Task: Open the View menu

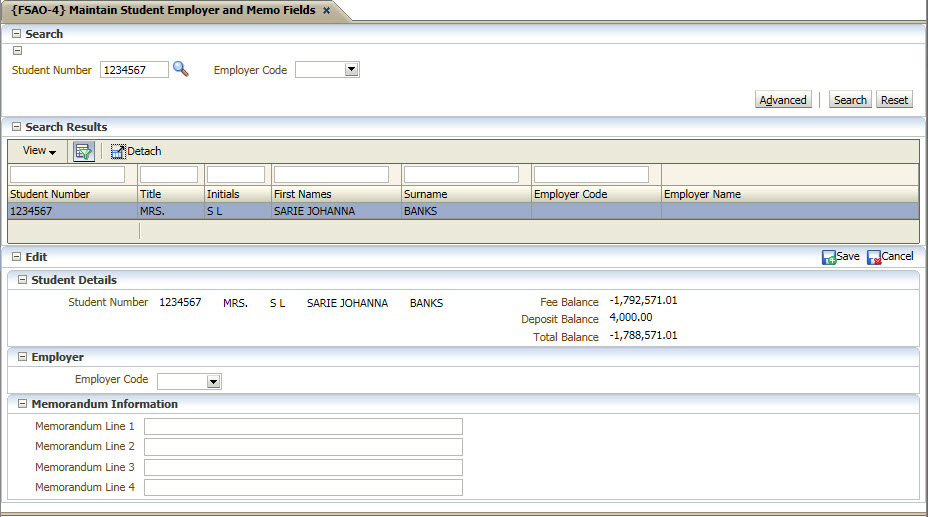Action: click(39, 151)
